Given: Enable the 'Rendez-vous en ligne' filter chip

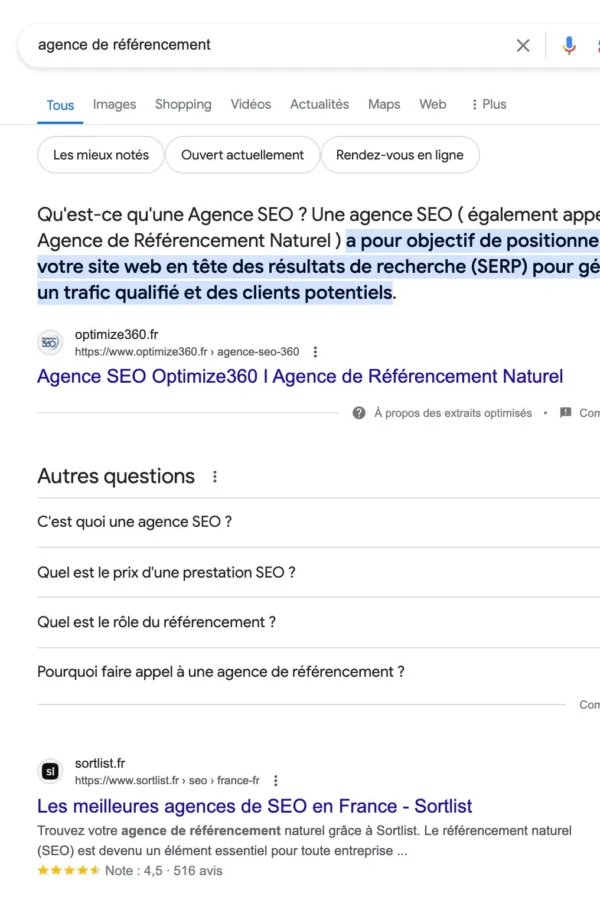Looking at the screenshot, I should click(400, 155).
